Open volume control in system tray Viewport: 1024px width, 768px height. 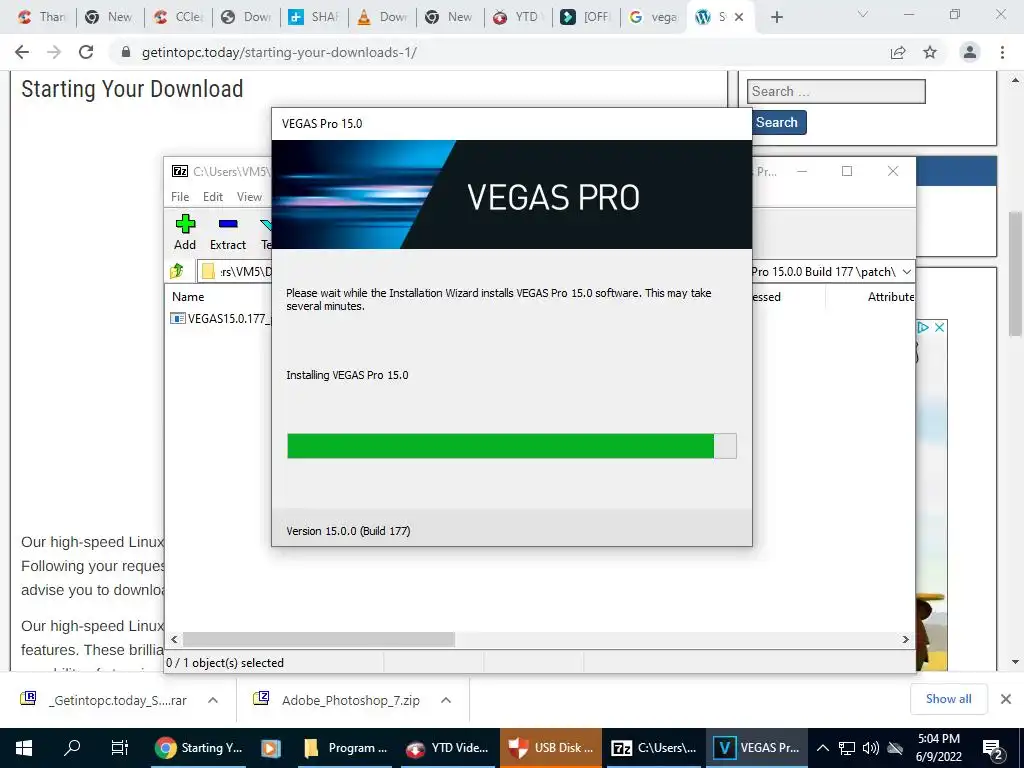click(x=871, y=748)
